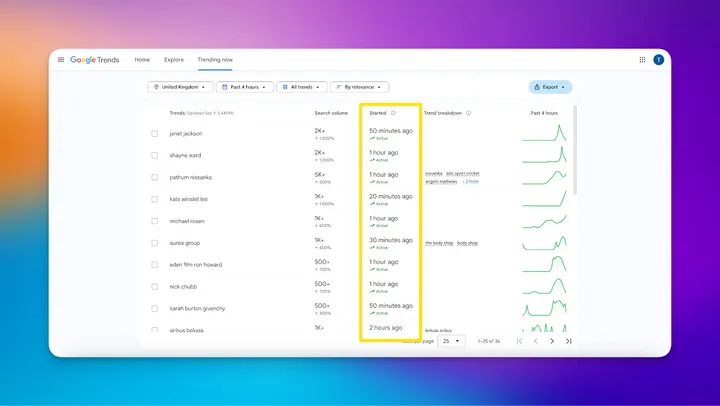
Task: Open the hamburger main menu
Action: click(x=61, y=60)
